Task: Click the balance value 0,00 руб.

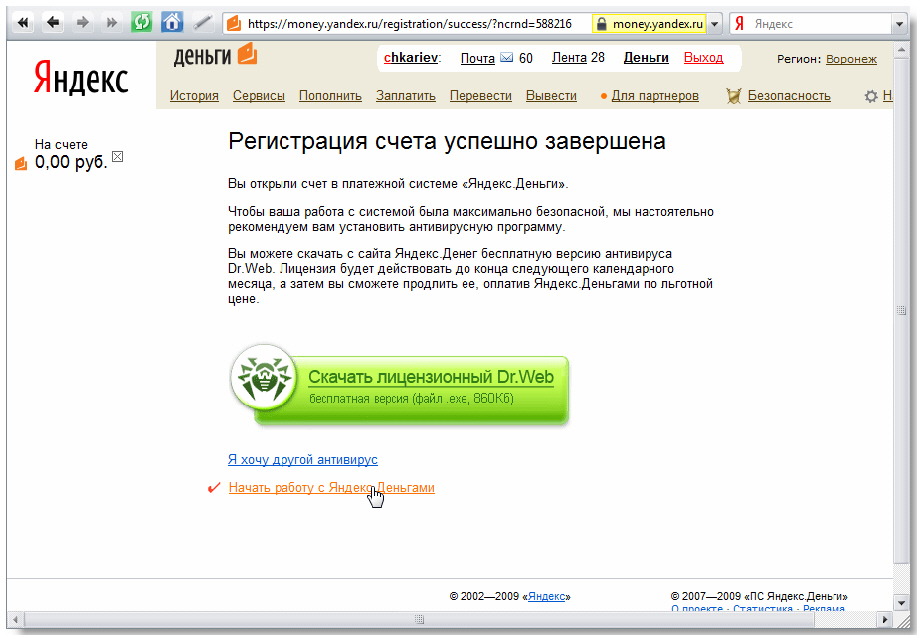Action: coord(71,163)
